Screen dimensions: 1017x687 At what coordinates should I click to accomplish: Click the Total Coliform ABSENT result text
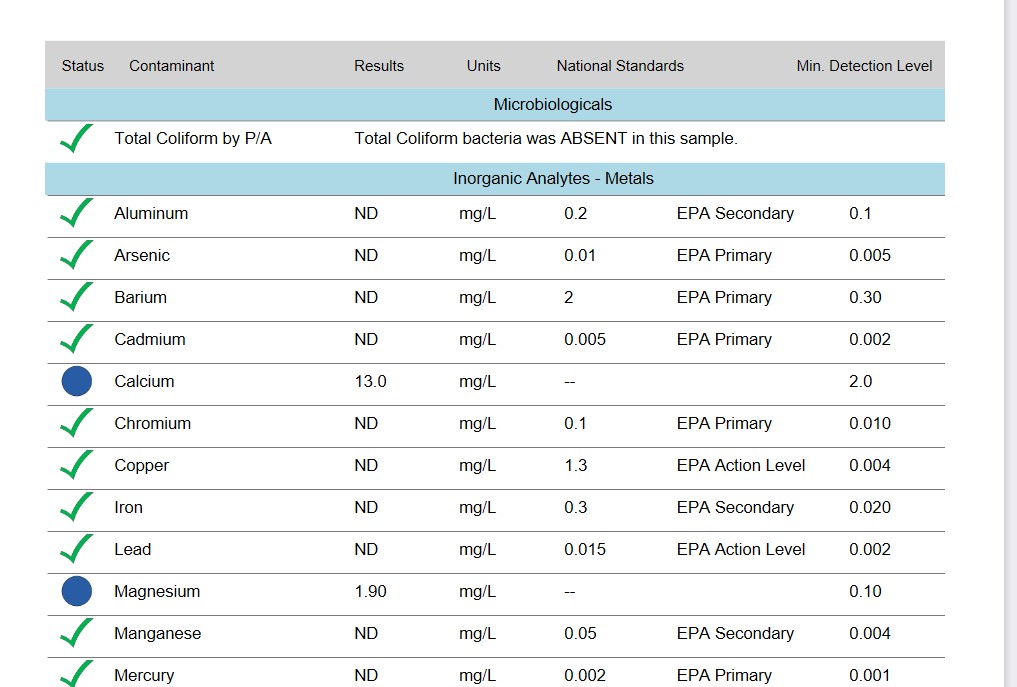(x=545, y=138)
